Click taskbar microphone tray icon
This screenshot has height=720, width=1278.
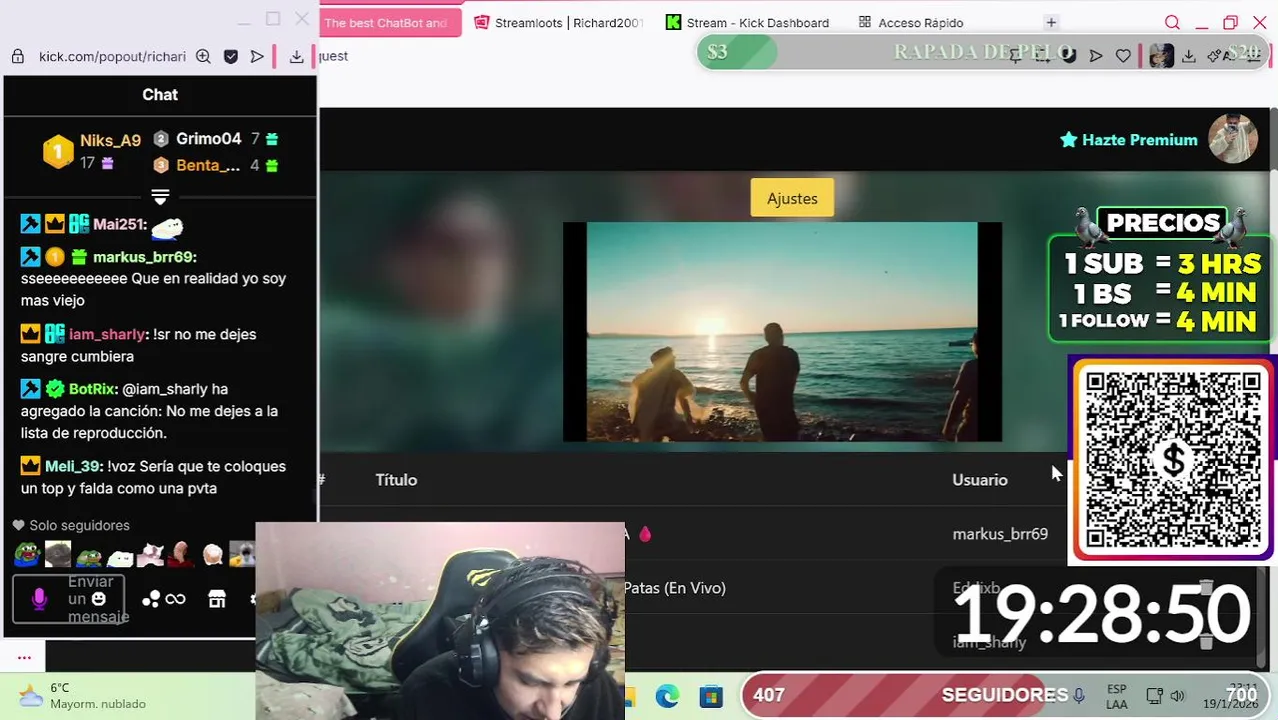(1079, 695)
